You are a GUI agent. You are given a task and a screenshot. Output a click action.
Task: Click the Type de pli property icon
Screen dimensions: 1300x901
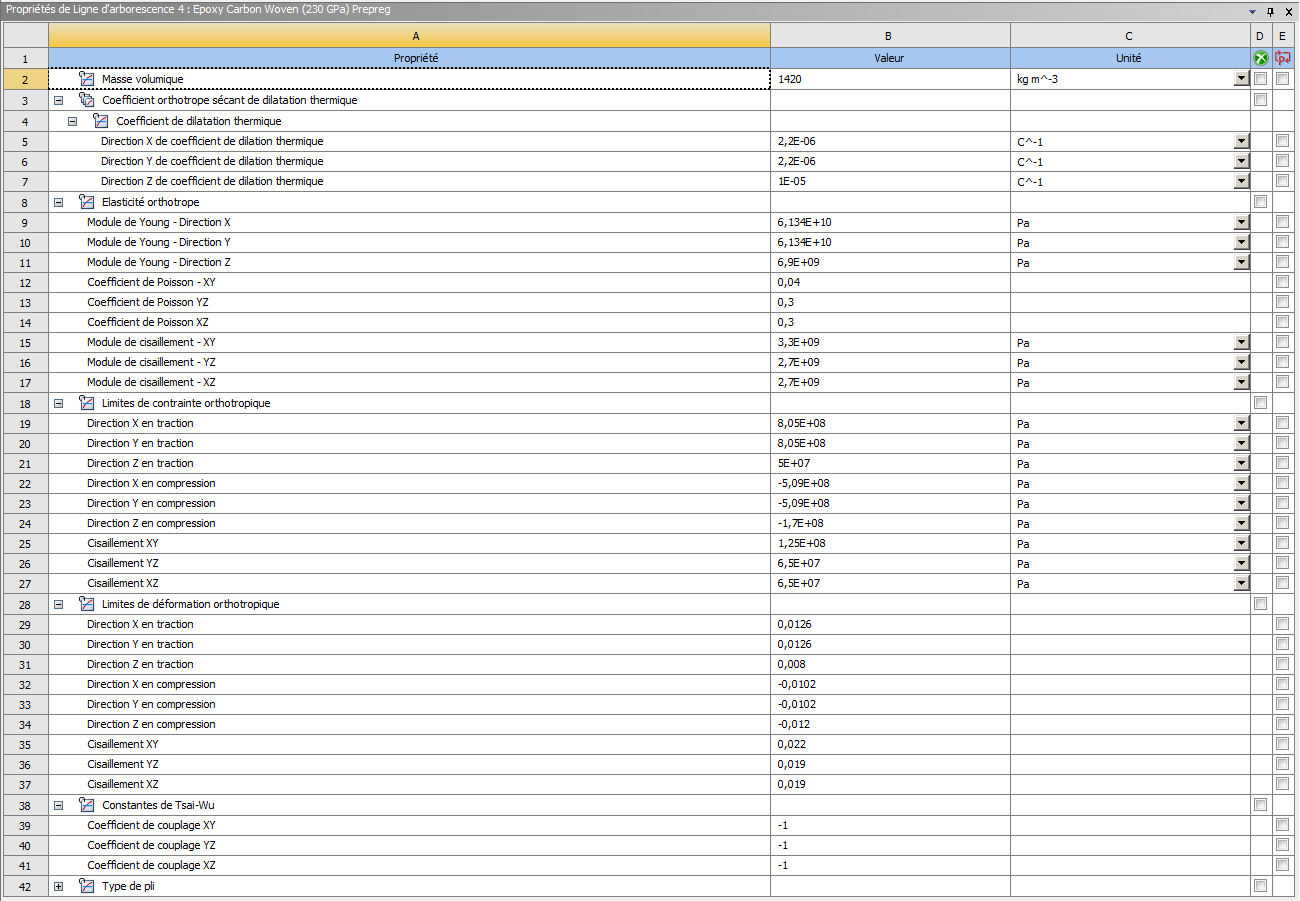click(x=87, y=886)
